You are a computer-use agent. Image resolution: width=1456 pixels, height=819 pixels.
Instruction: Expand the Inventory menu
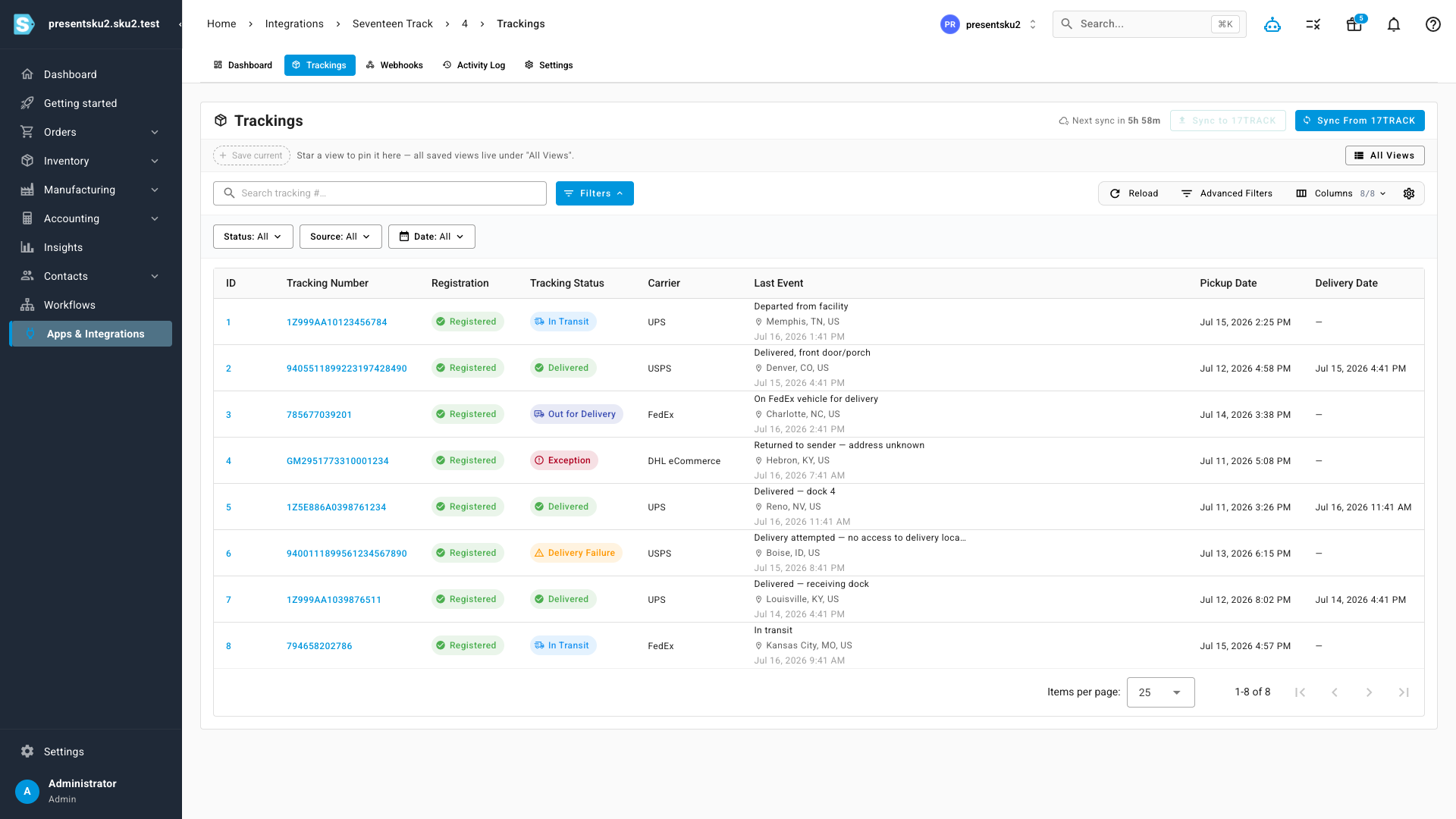click(x=91, y=161)
